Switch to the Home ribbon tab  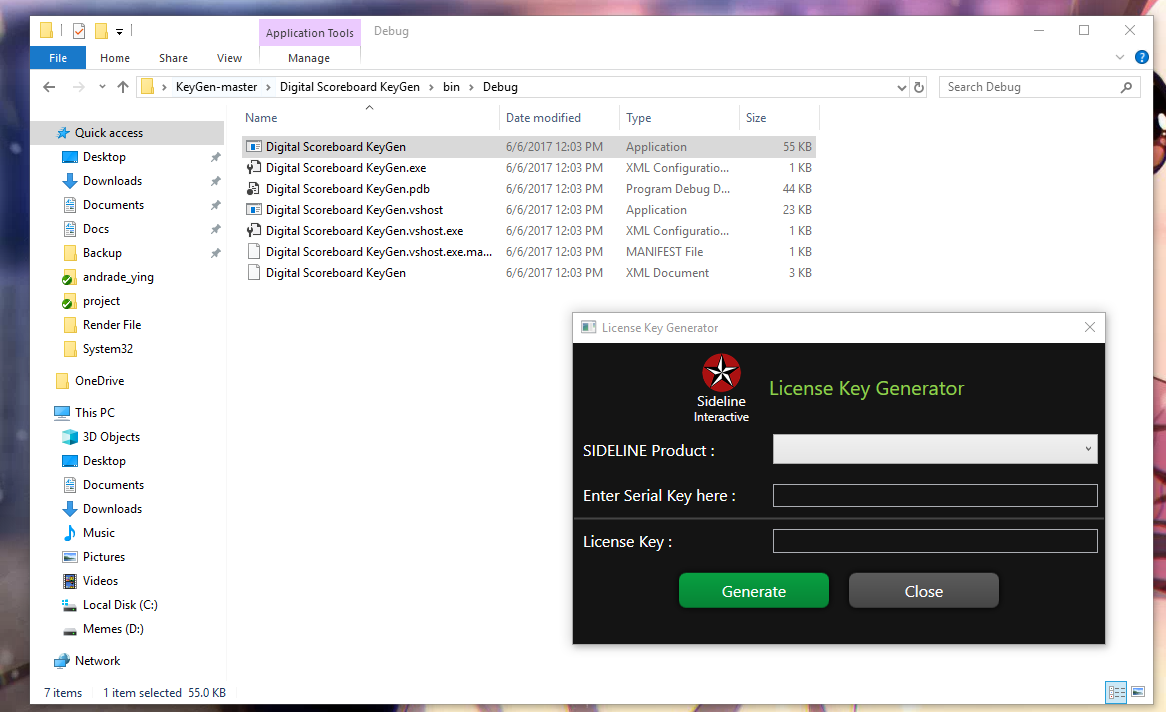point(115,58)
